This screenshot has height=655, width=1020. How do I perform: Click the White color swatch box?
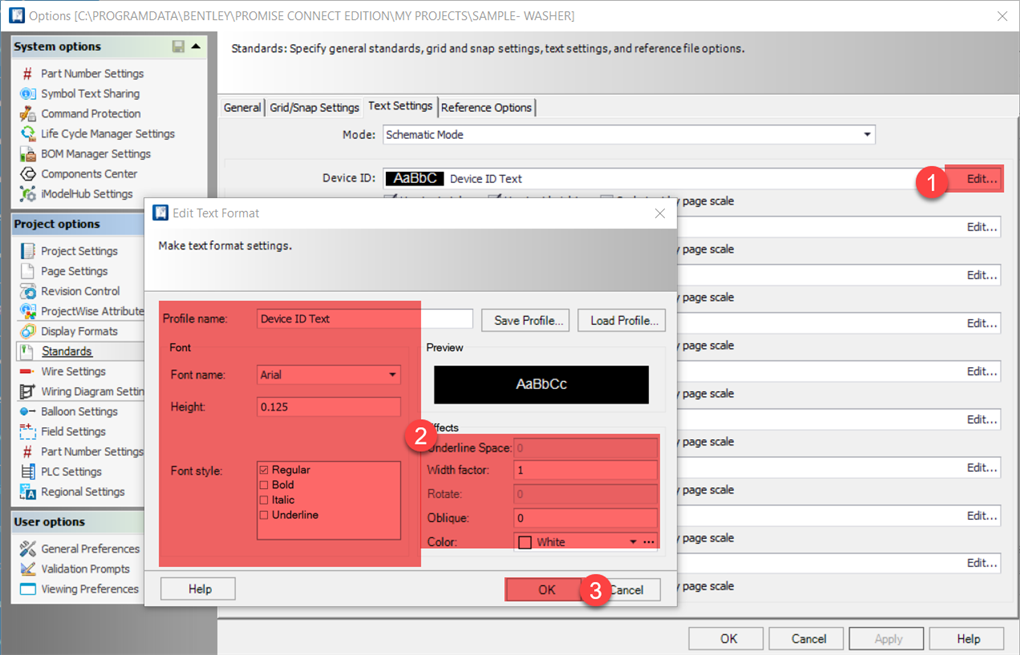(525, 542)
